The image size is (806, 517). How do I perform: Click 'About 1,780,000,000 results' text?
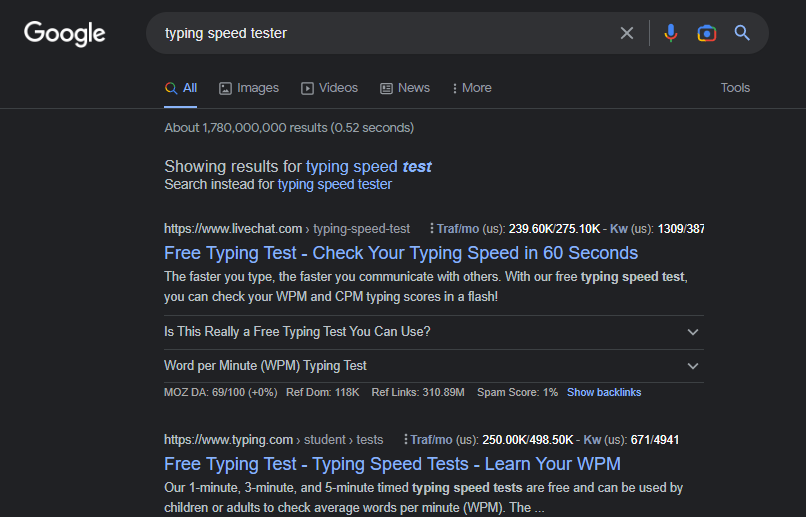[x=289, y=127]
